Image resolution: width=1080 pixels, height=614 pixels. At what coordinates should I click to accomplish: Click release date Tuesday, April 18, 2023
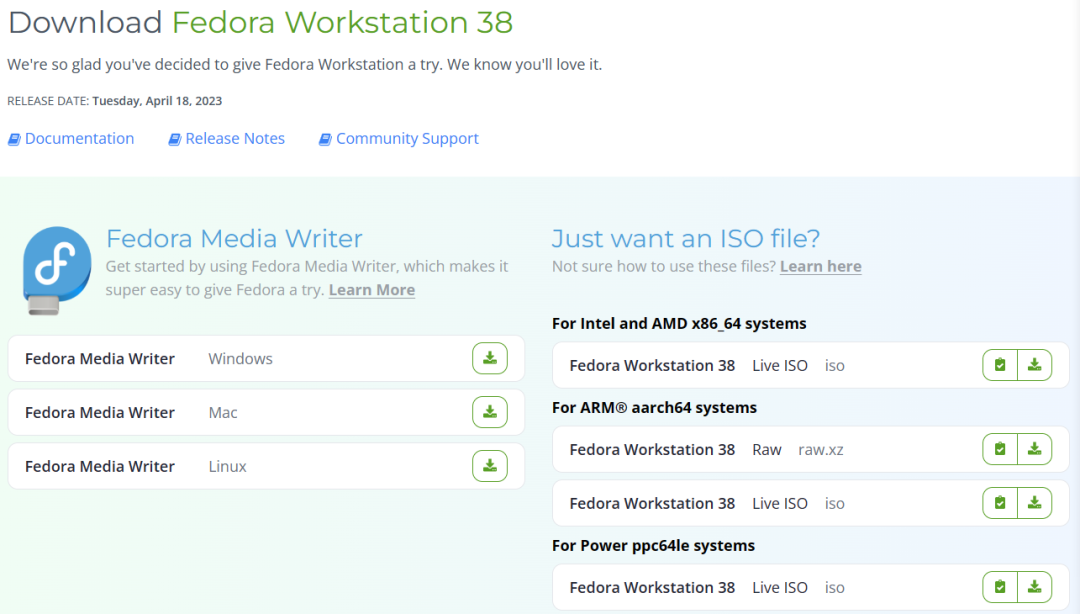(x=157, y=101)
